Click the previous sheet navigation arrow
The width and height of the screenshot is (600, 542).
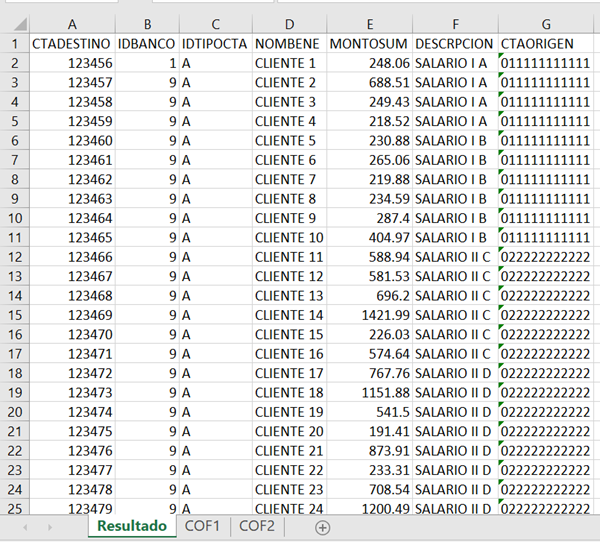pyautogui.click(x=24, y=527)
